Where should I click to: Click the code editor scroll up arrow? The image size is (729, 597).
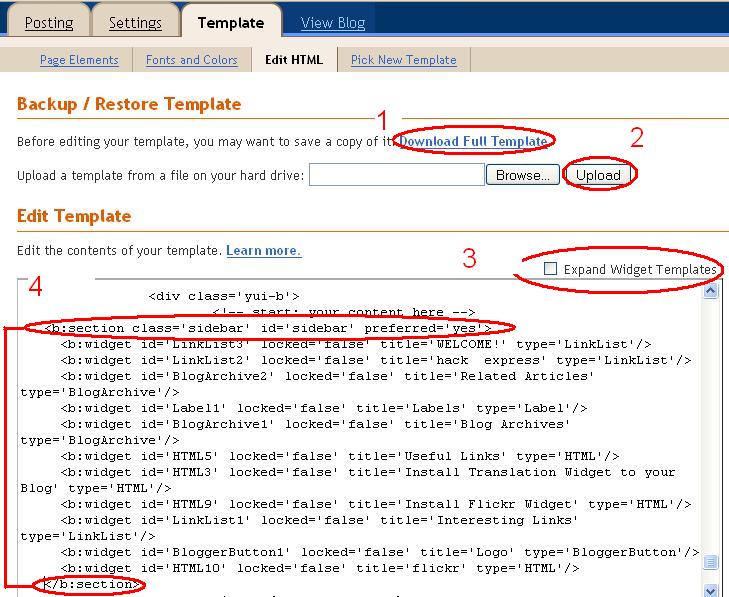coord(711,290)
